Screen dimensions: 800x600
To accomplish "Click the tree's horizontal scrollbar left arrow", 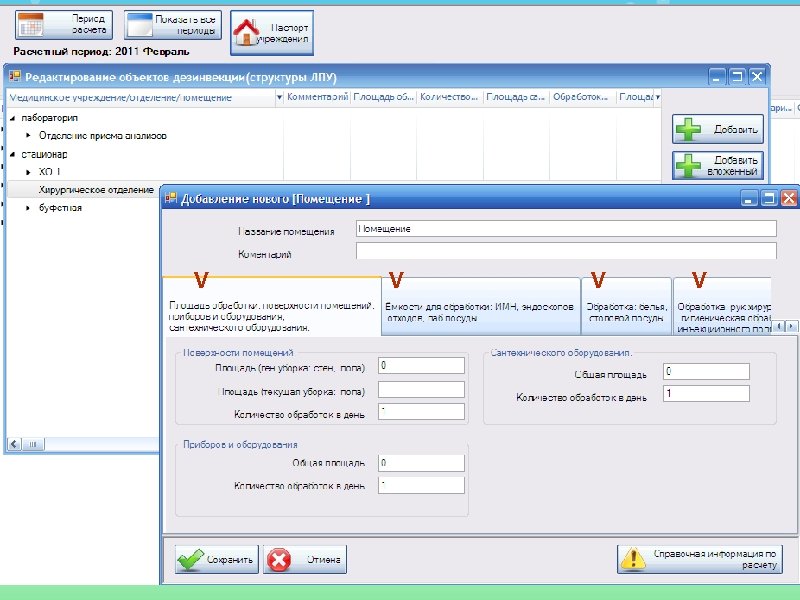I will tap(14, 444).
